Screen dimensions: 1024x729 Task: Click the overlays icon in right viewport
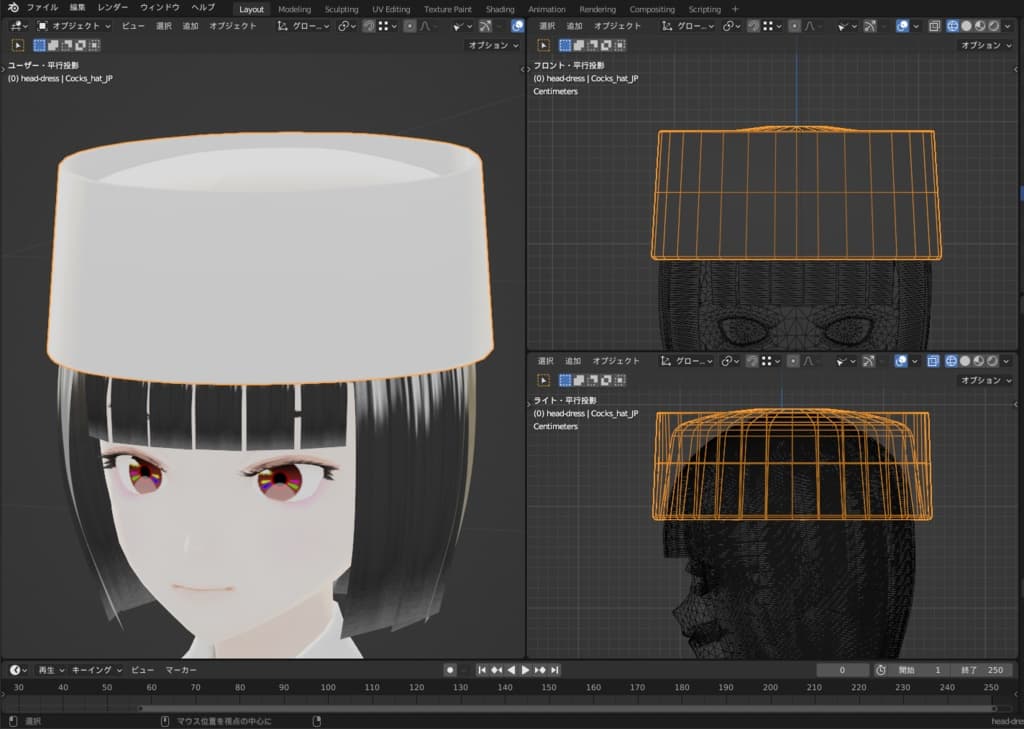(x=902, y=361)
